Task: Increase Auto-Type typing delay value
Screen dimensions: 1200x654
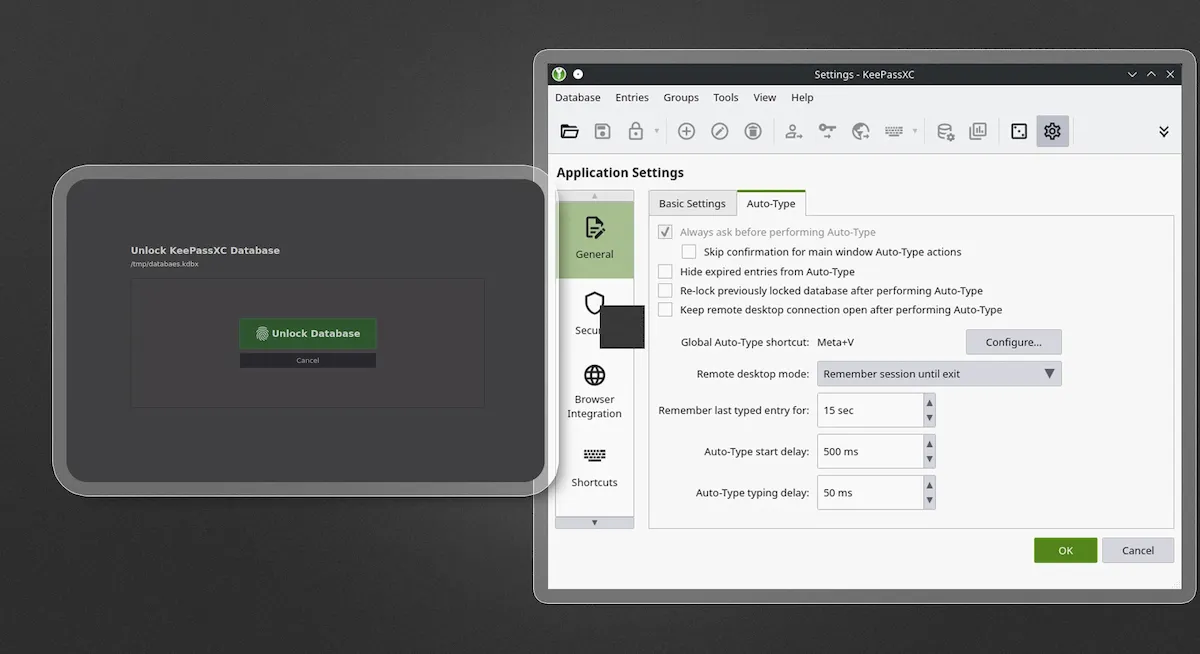Action: pyautogui.click(x=929, y=485)
